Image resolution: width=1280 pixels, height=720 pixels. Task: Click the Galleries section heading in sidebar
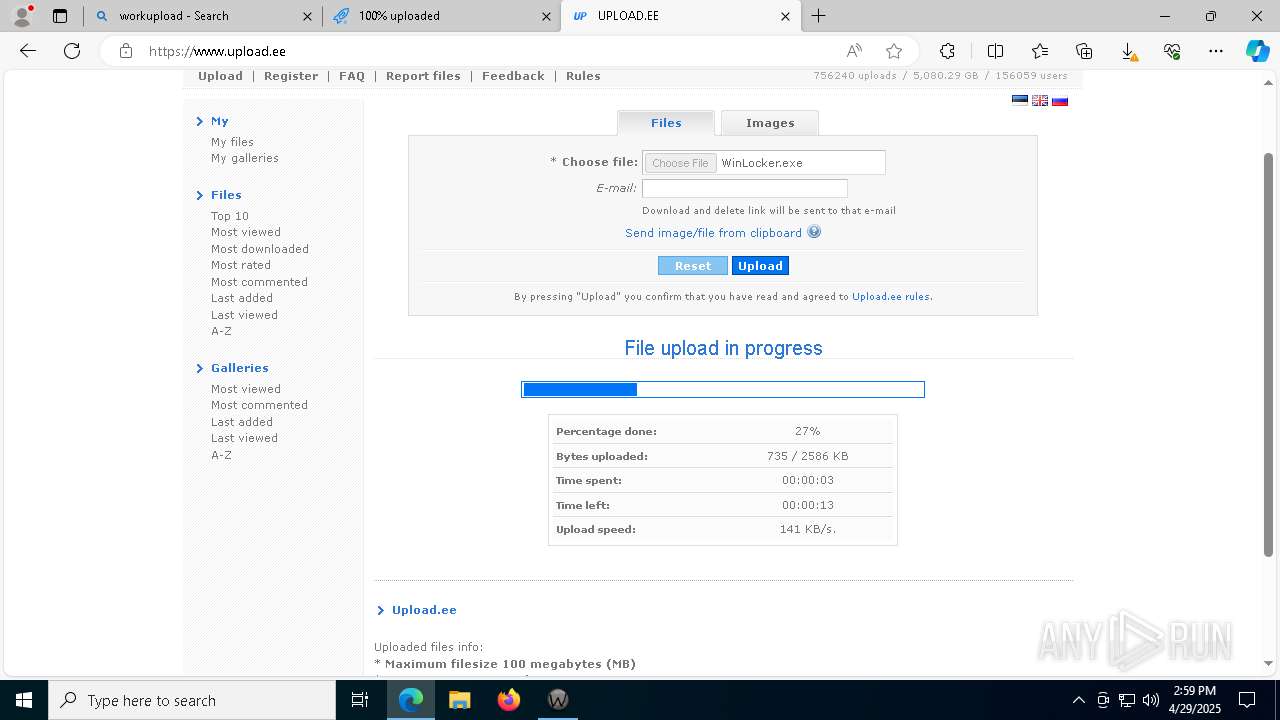pos(240,368)
